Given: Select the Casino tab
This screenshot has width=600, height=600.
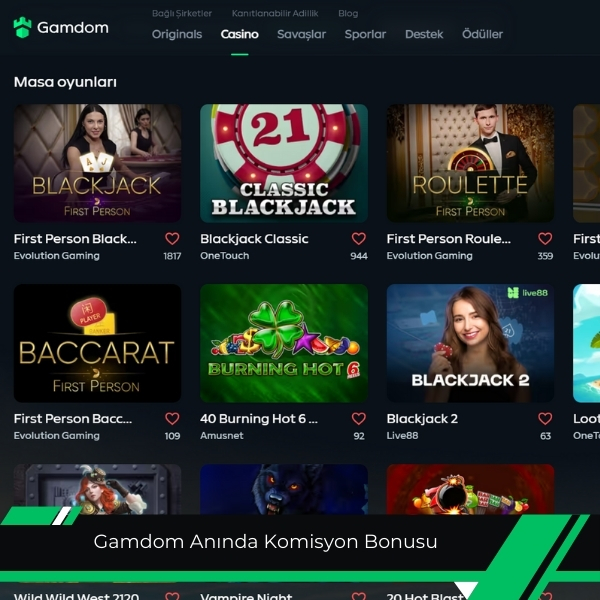Looking at the screenshot, I should pos(240,34).
